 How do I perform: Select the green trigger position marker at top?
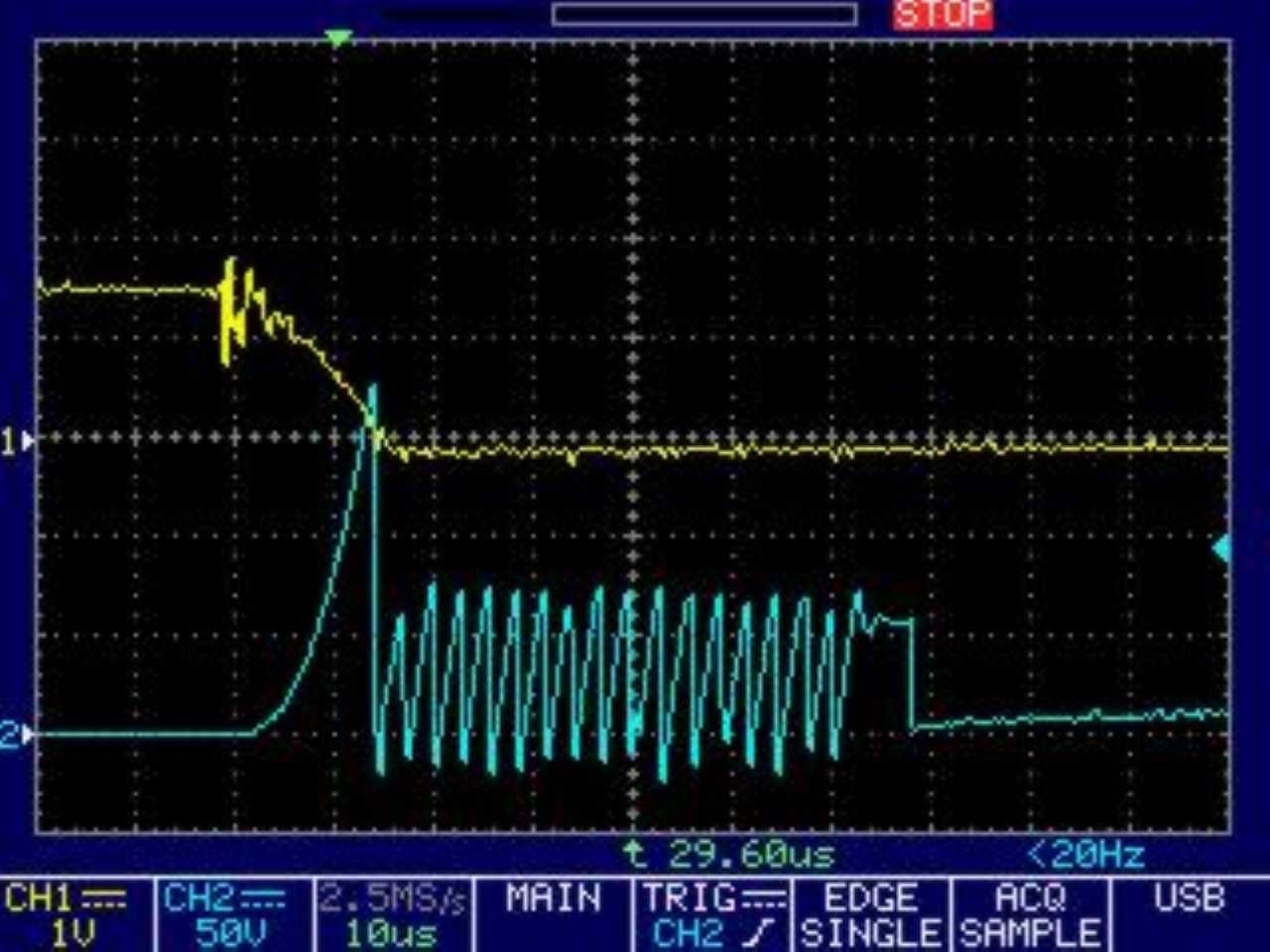tap(338, 38)
